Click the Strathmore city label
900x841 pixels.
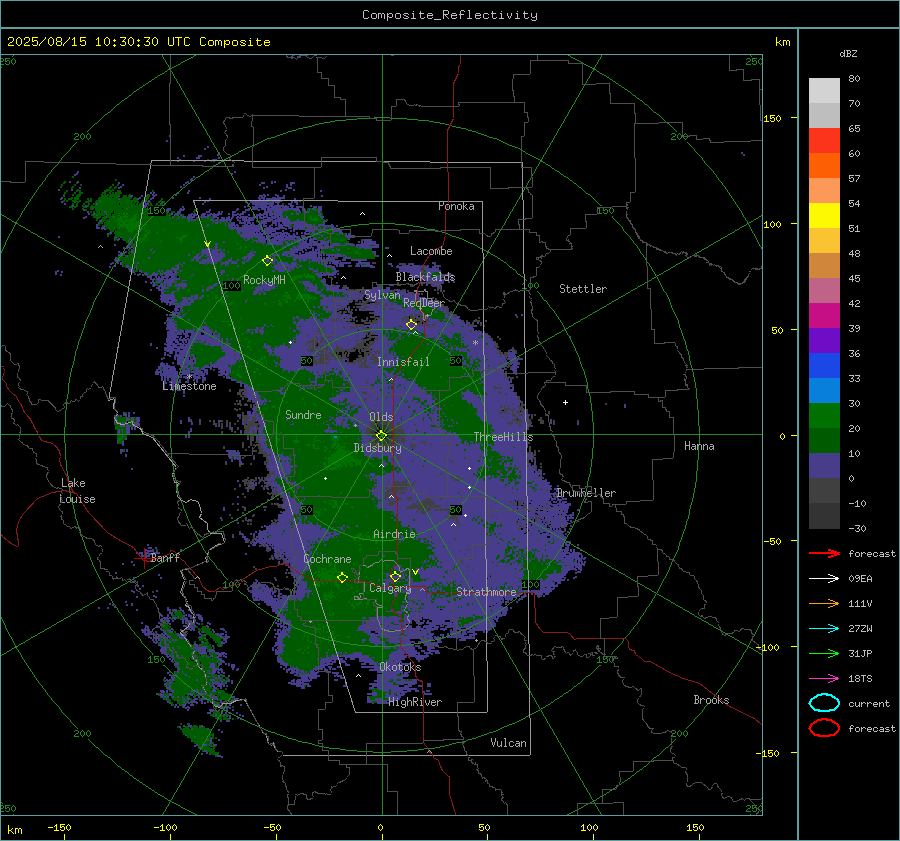pyautogui.click(x=486, y=592)
